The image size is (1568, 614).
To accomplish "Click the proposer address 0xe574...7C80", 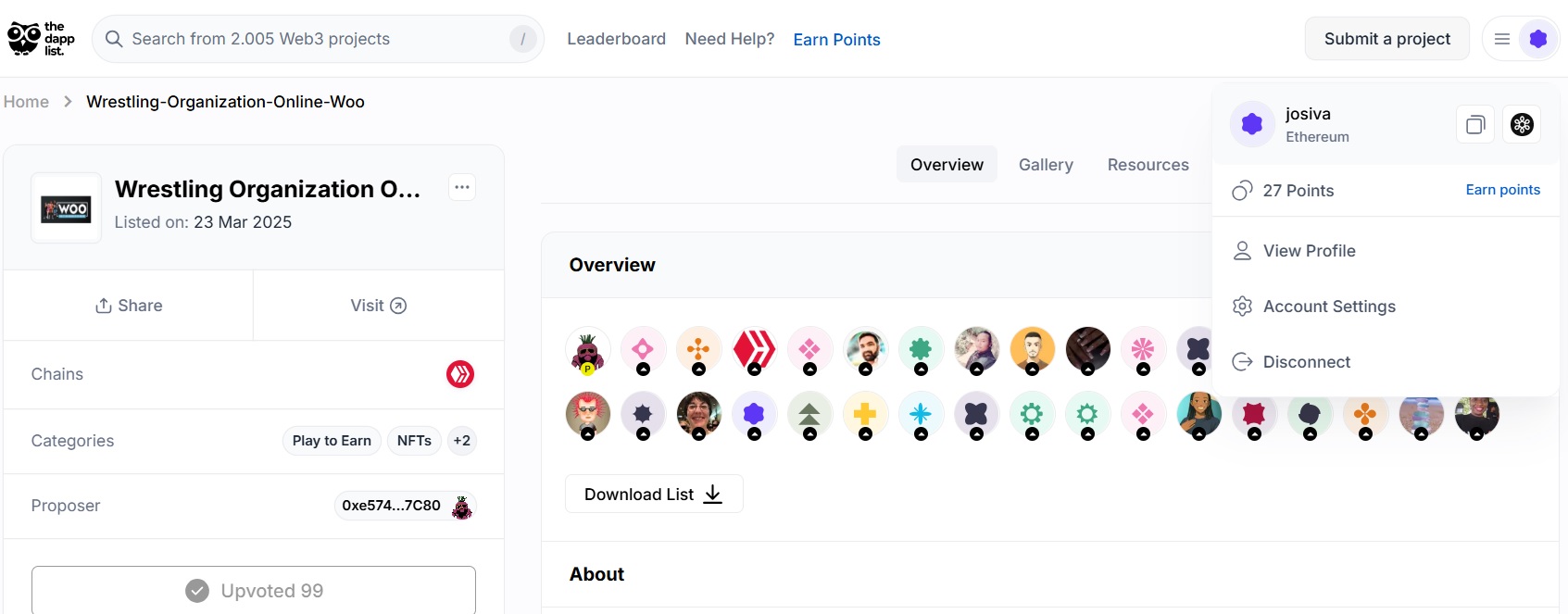I will [x=391, y=506].
